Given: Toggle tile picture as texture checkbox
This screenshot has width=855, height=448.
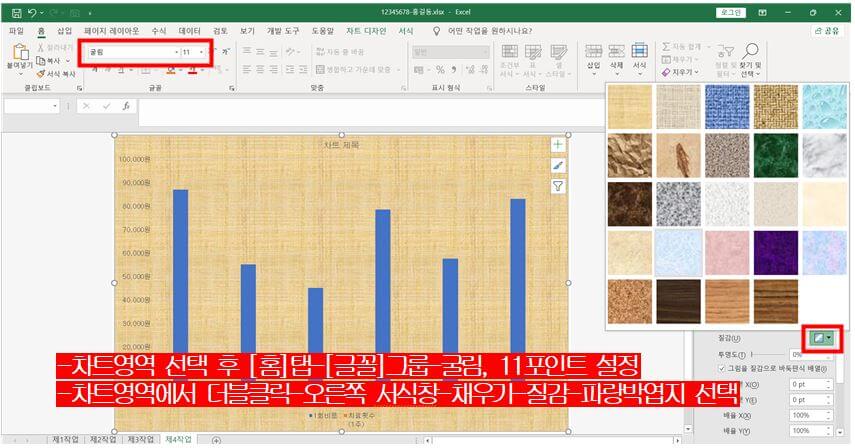Looking at the screenshot, I should (x=722, y=369).
